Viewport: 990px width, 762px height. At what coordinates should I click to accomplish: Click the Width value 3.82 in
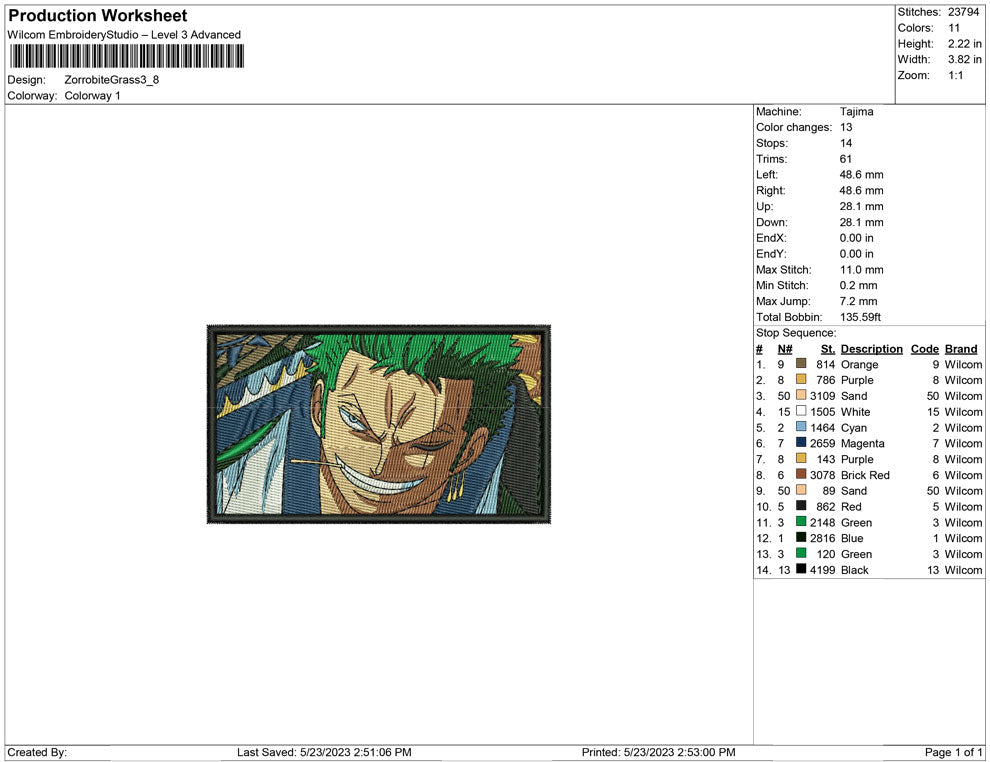click(x=965, y=59)
